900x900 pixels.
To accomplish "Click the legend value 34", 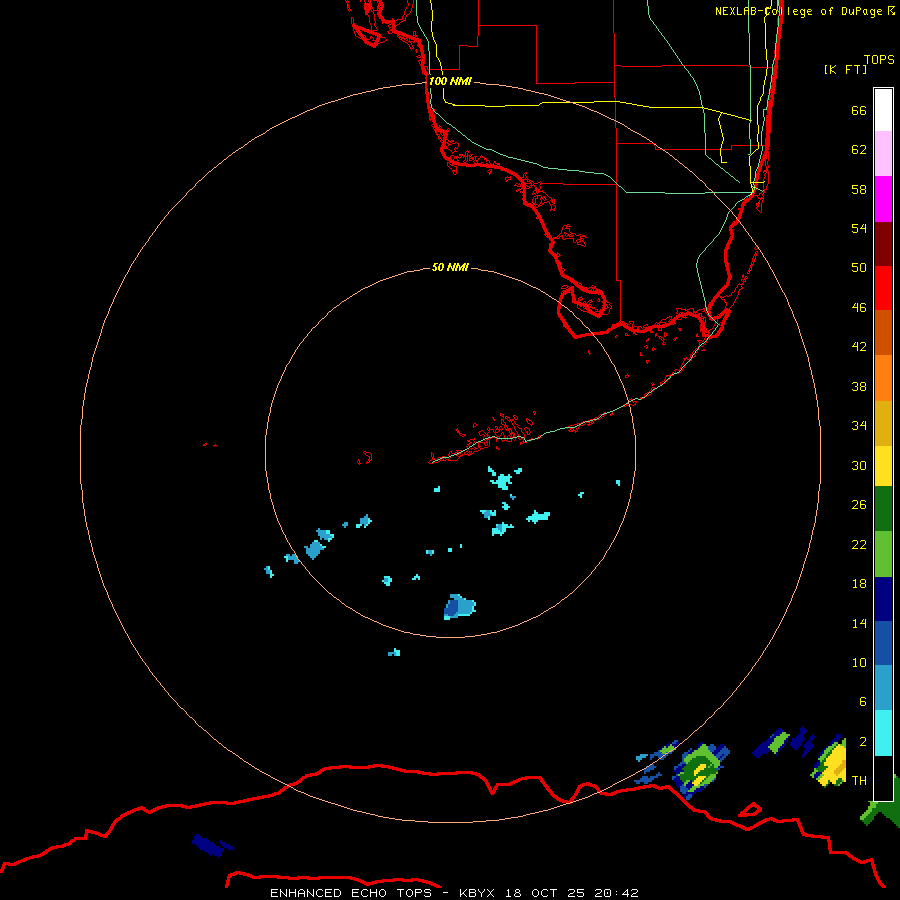I will (x=859, y=425).
